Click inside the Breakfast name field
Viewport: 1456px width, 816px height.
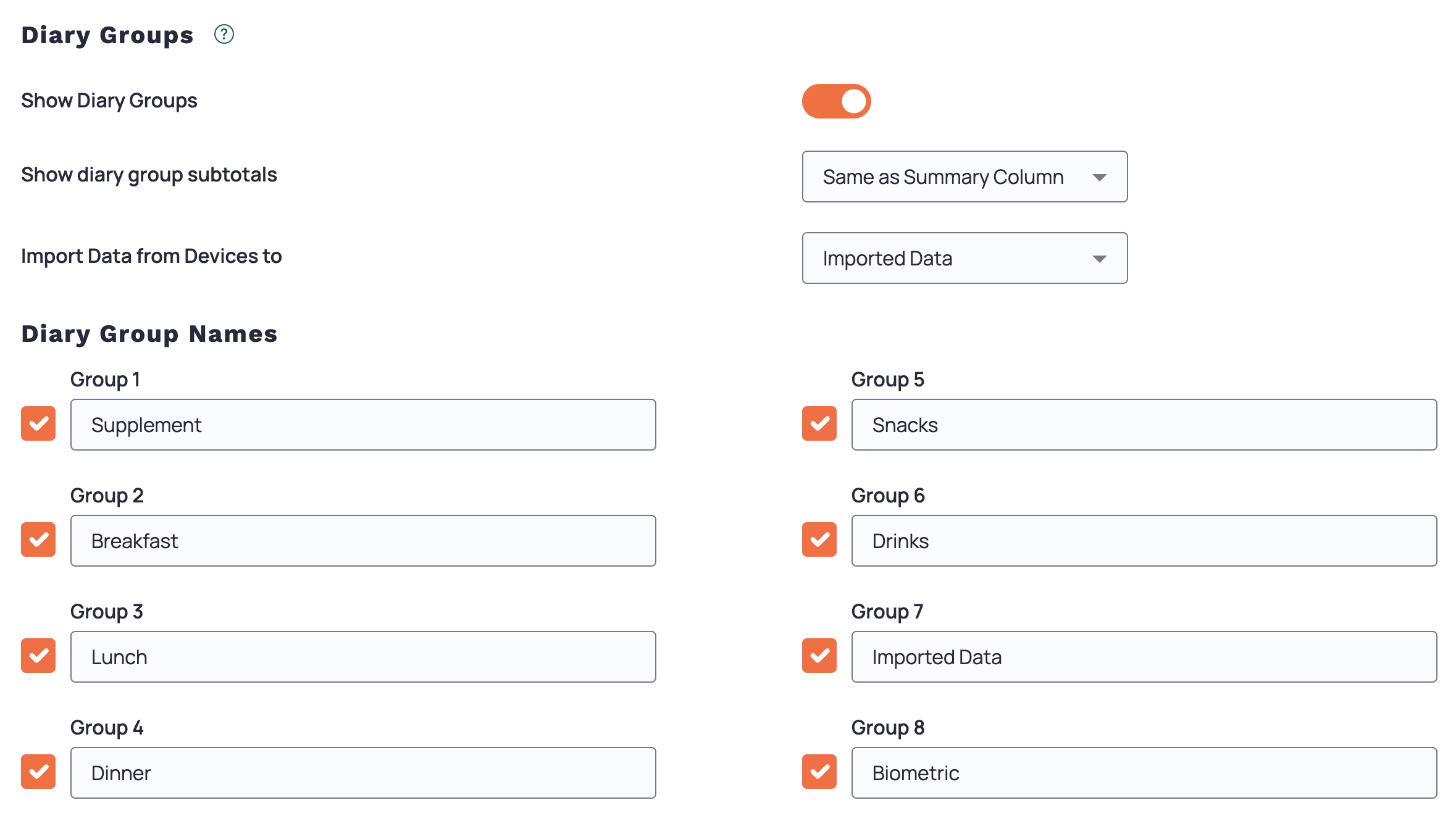coord(363,540)
